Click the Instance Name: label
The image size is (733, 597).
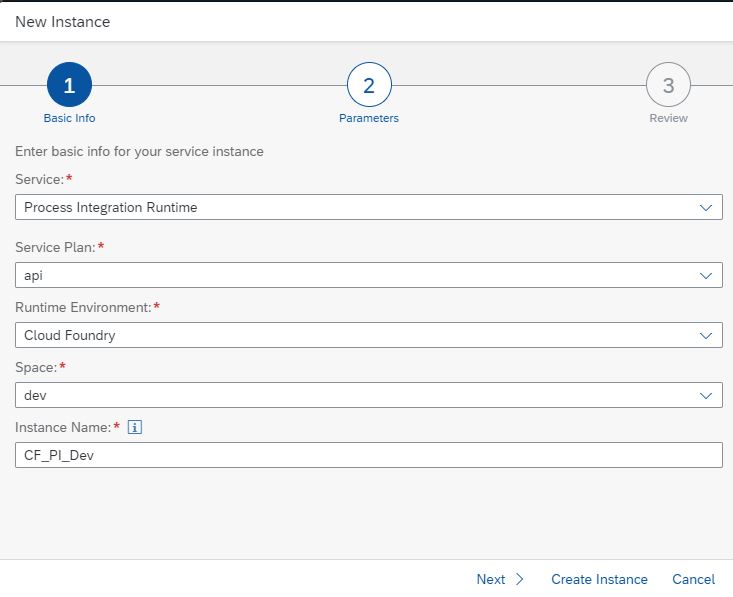[x=63, y=427]
